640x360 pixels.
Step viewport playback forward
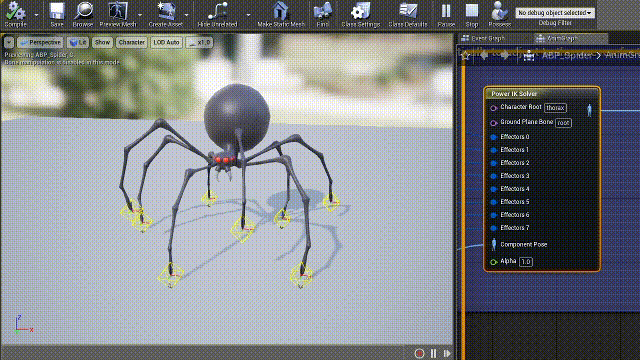tap(447, 353)
